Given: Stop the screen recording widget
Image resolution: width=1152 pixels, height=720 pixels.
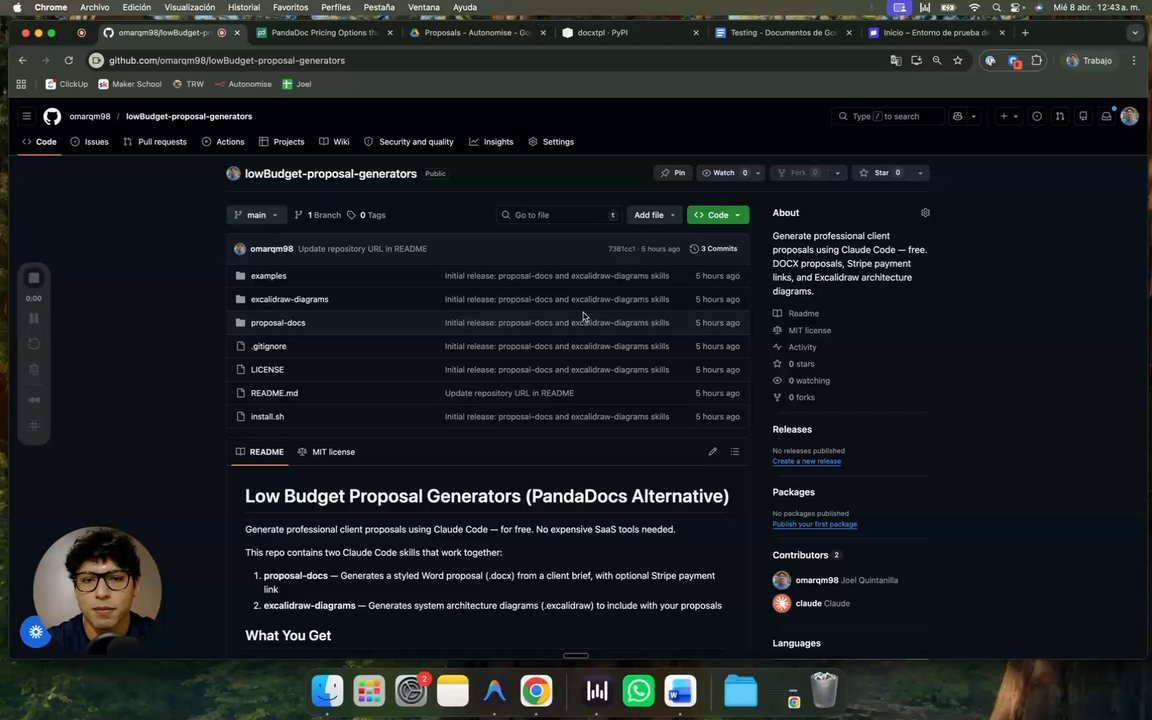Looking at the screenshot, I should coord(34,278).
